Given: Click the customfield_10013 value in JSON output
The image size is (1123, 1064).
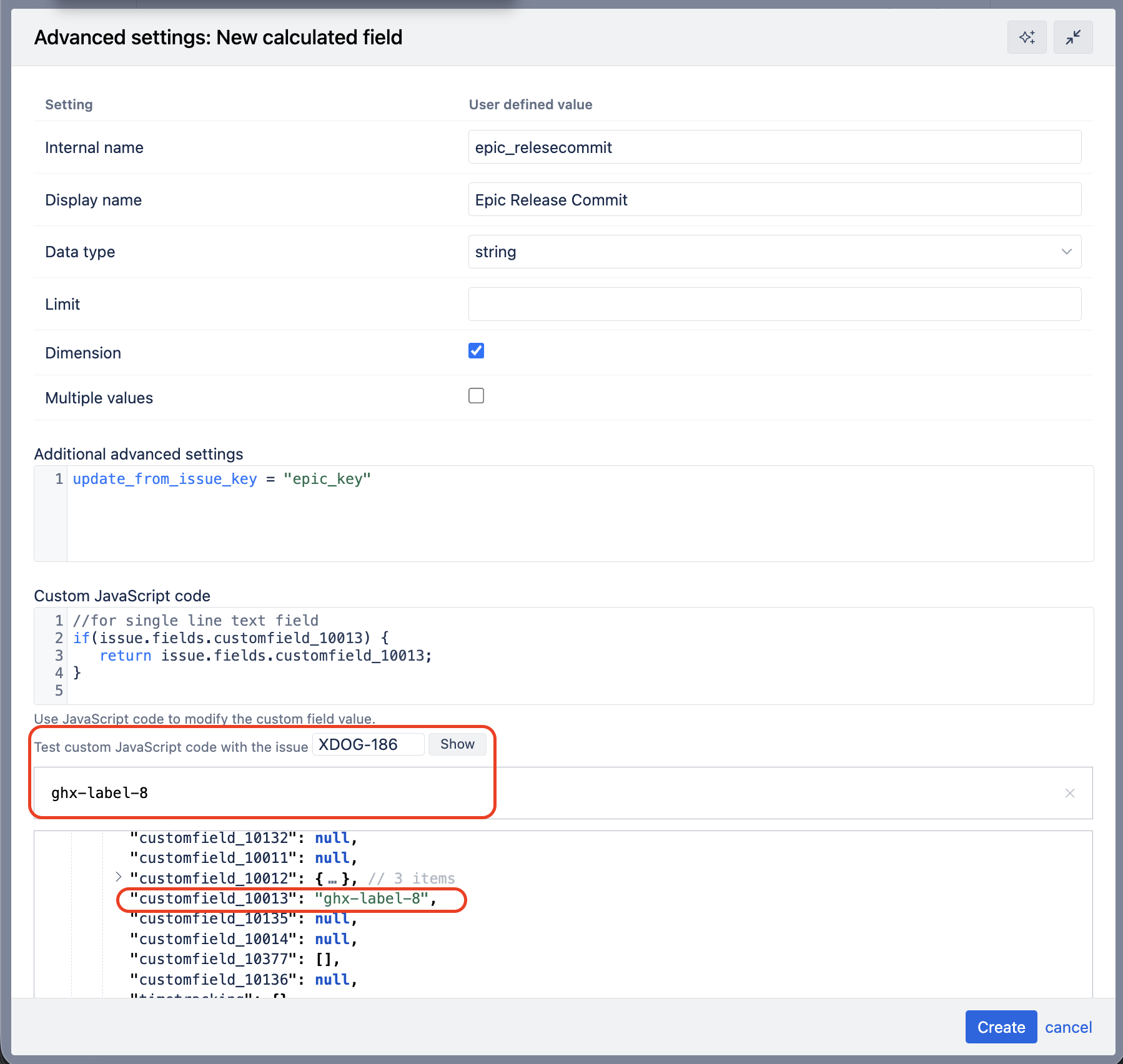Looking at the screenshot, I should coord(372,899).
